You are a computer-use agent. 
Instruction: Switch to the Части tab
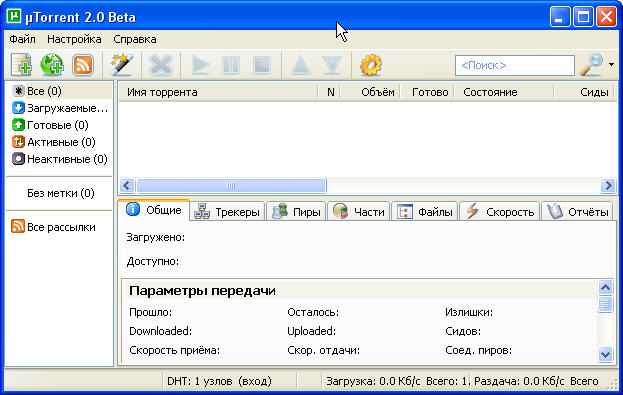click(359, 212)
